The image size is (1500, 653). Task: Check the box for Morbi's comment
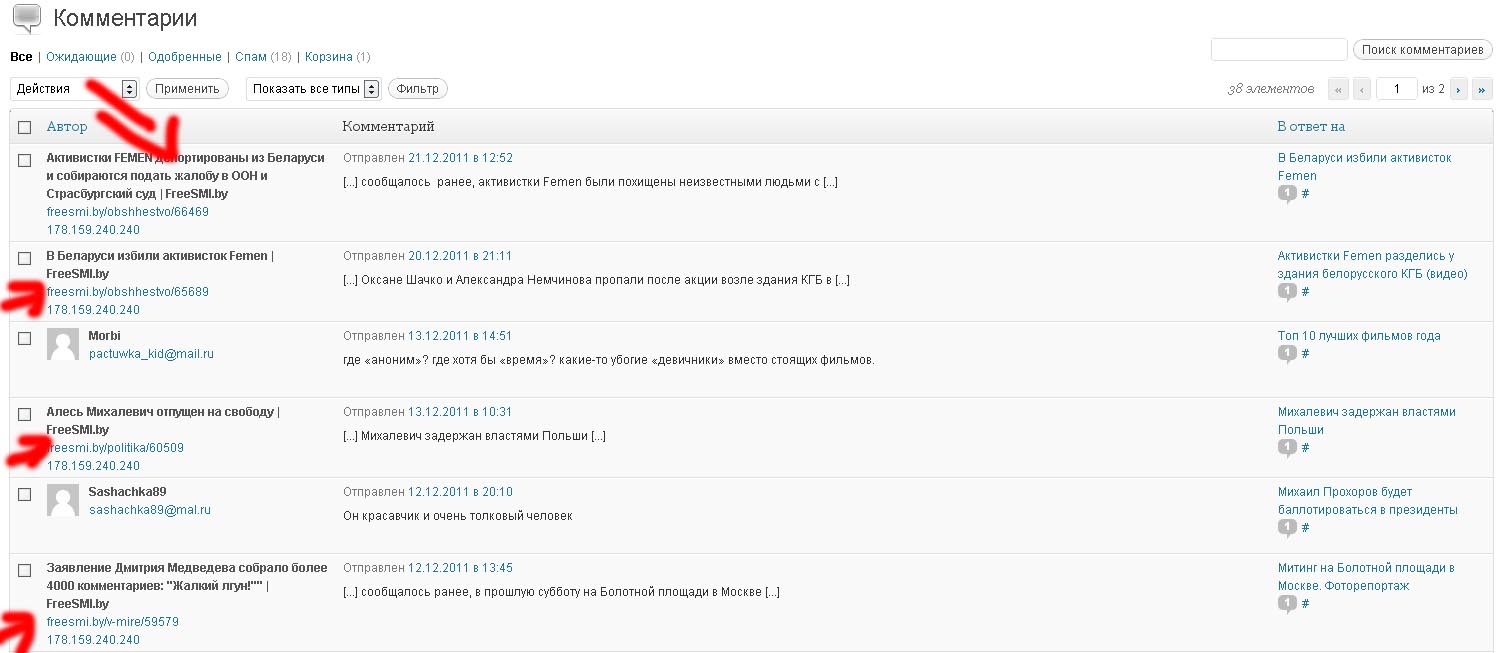pos(25,338)
